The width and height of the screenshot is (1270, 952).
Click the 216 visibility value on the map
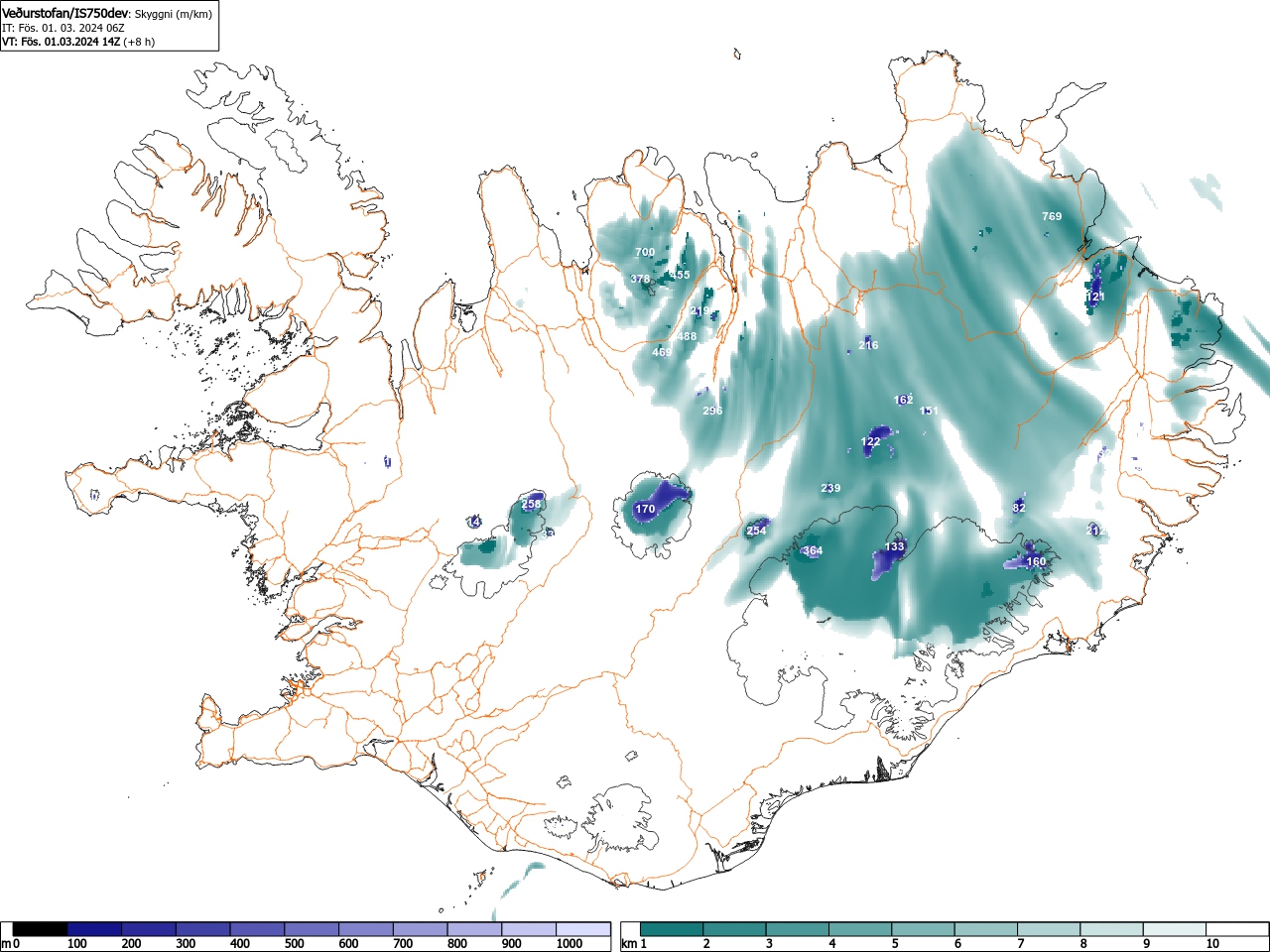868,345
